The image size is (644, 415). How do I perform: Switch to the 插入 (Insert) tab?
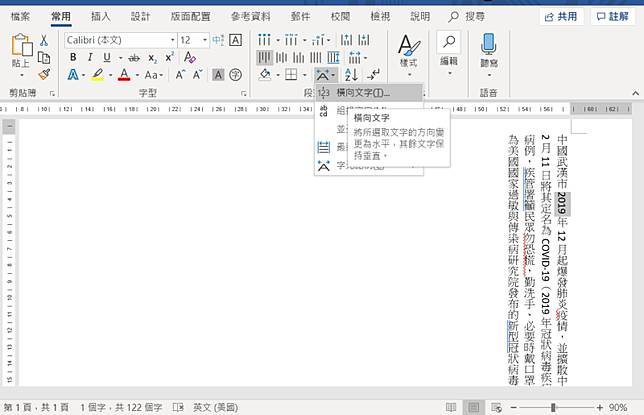tap(100, 16)
